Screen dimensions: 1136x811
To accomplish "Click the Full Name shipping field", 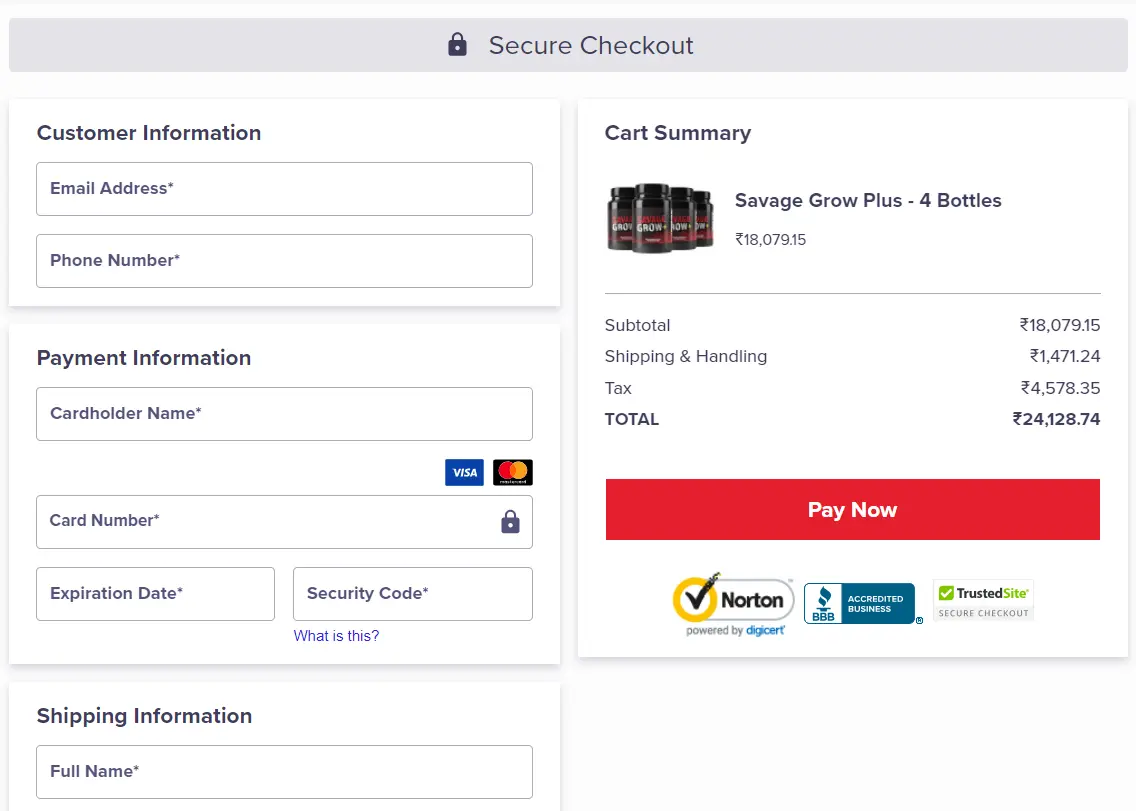I will [x=284, y=771].
